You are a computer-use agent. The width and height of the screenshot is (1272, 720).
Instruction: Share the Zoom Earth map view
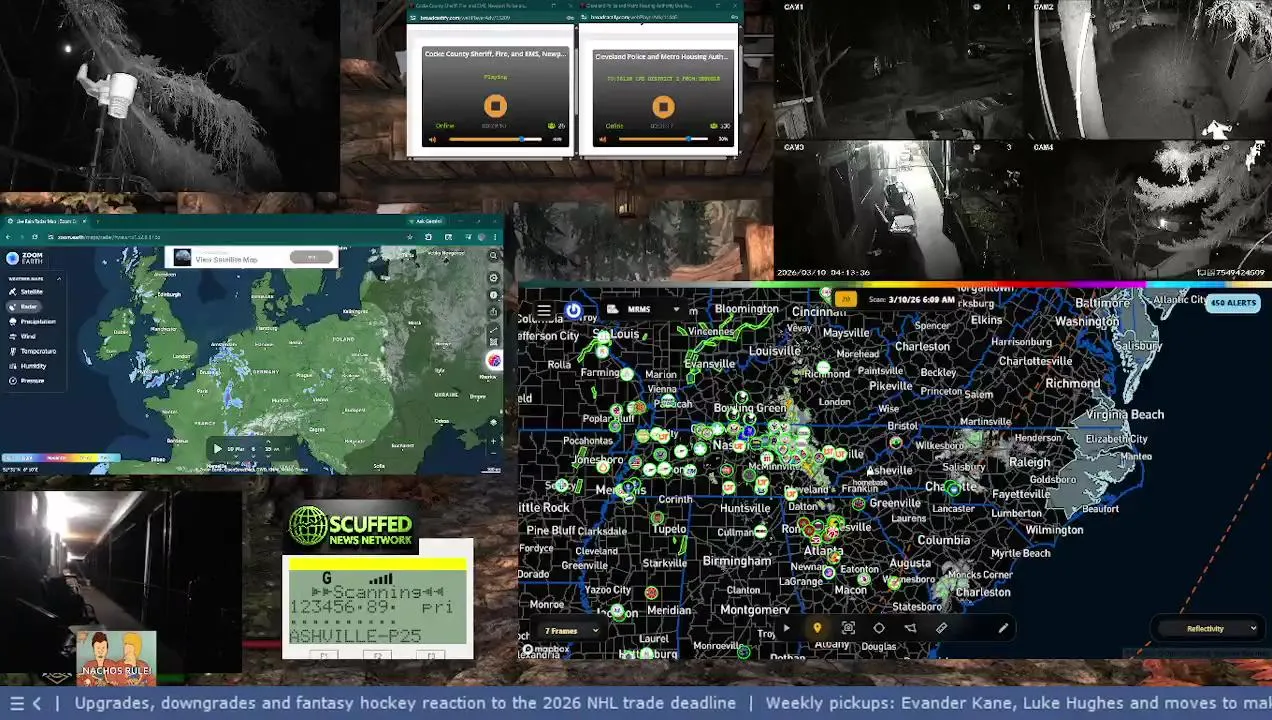coord(493,313)
